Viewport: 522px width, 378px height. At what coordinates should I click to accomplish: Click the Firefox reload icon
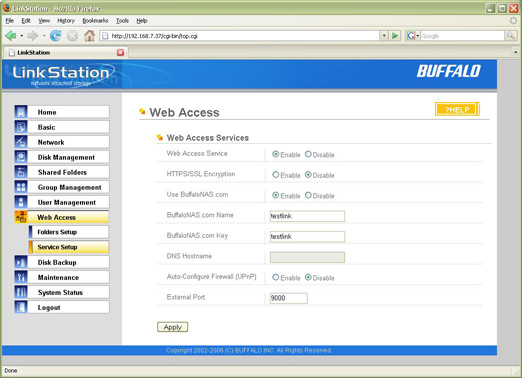pos(55,36)
